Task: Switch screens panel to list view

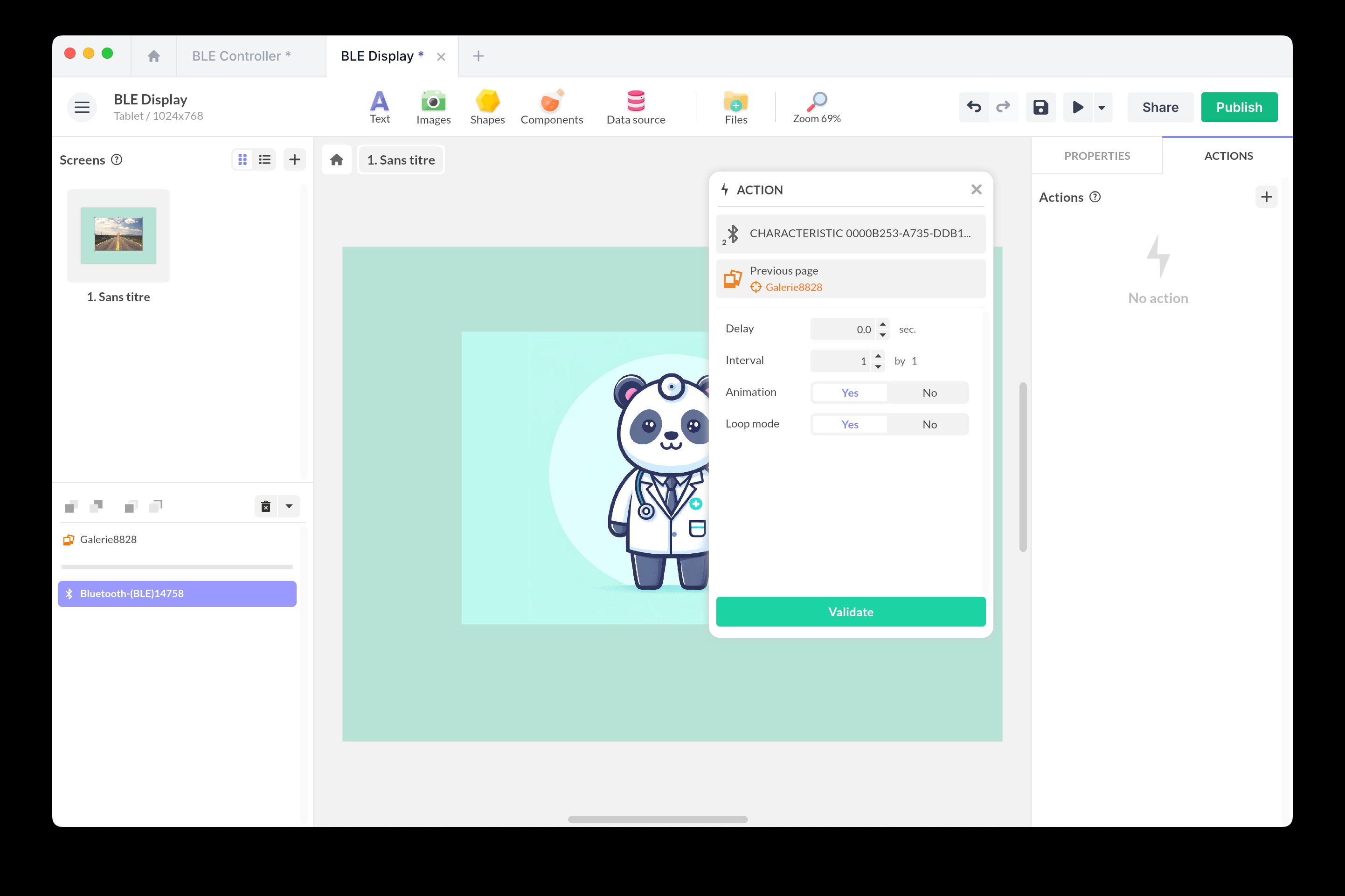Action: pyautogui.click(x=264, y=159)
